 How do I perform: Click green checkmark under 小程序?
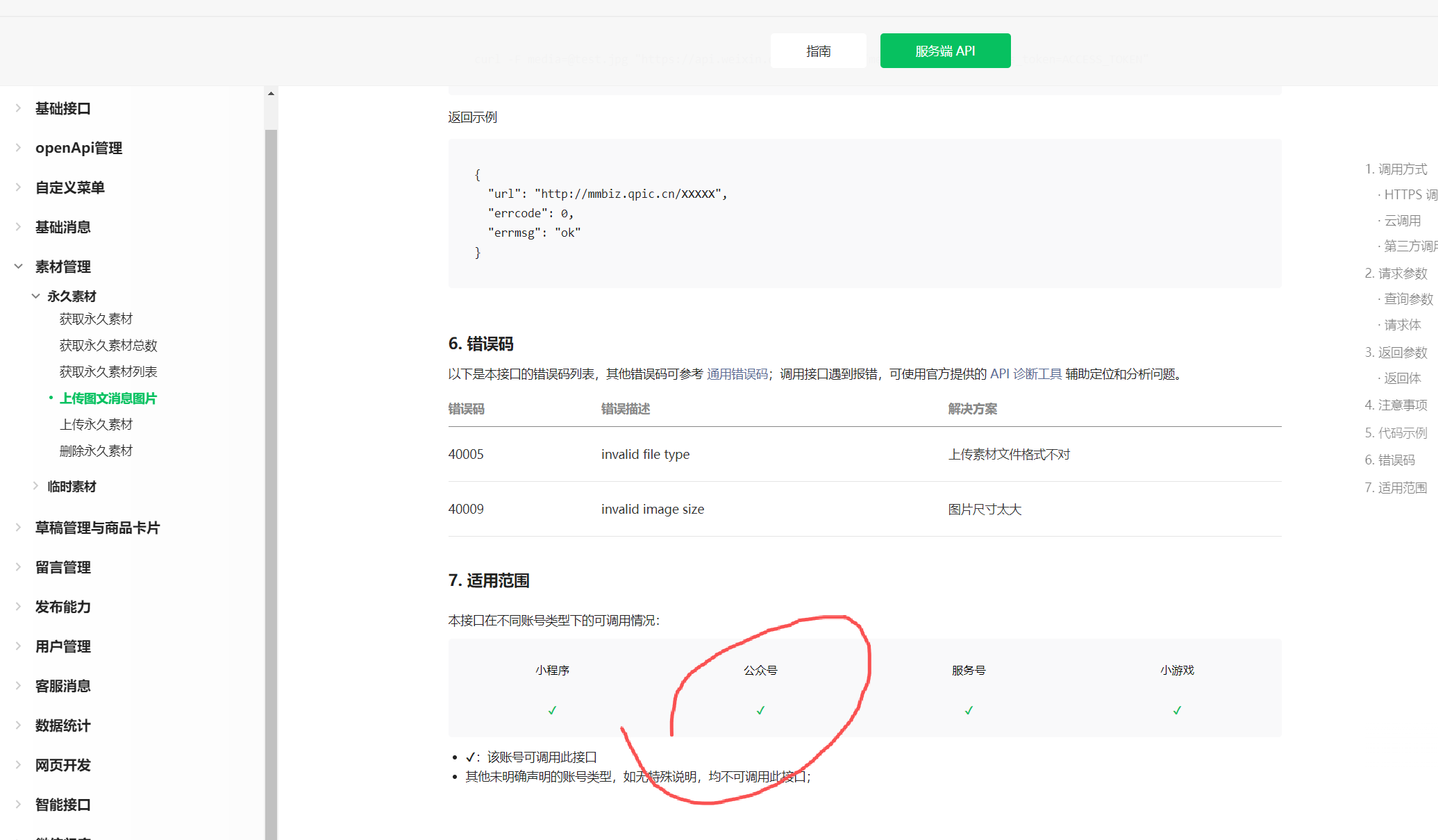coord(552,710)
